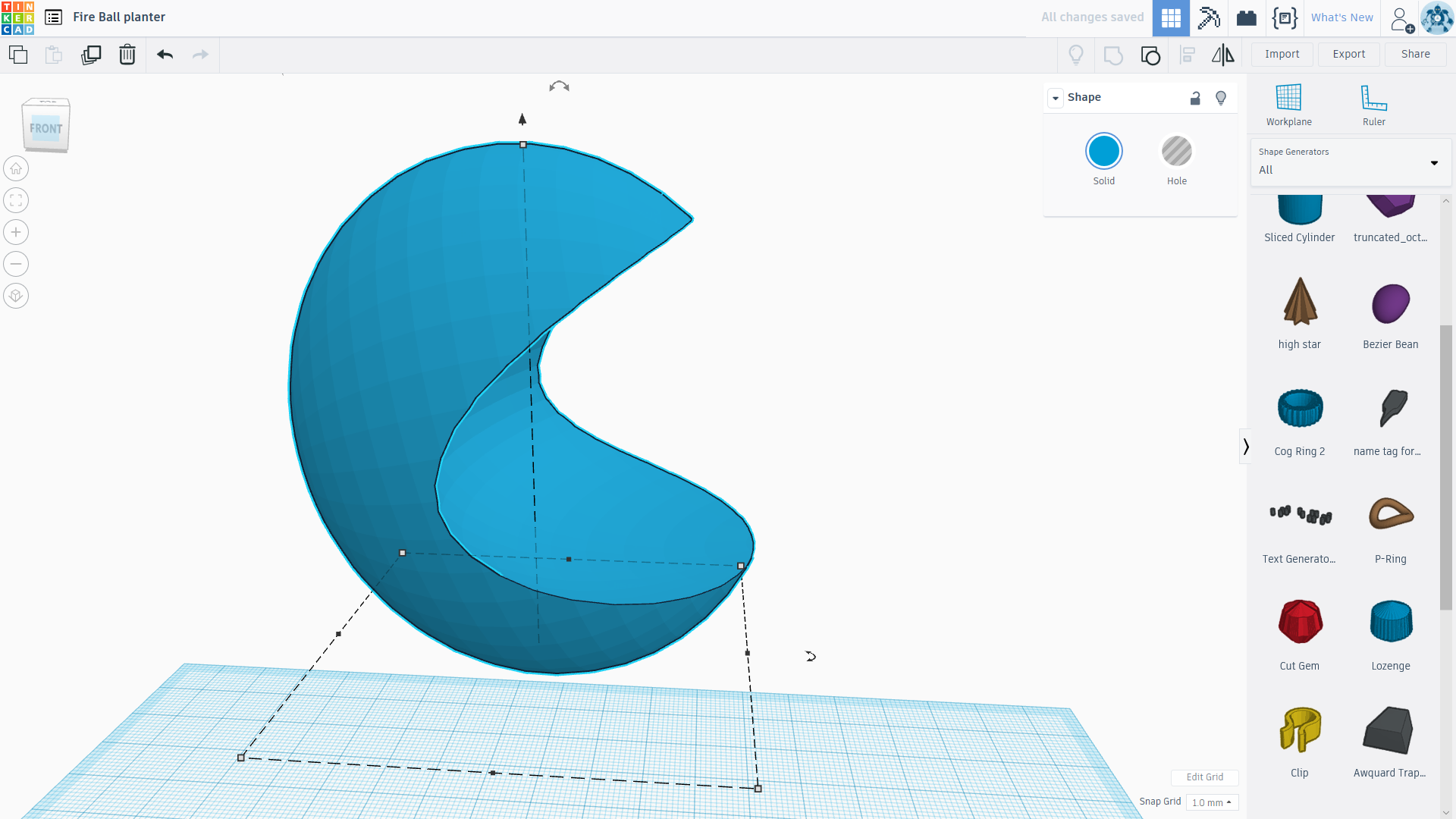Open the What's New link
This screenshot has height=819, width=1456.
click(1341, 17)
